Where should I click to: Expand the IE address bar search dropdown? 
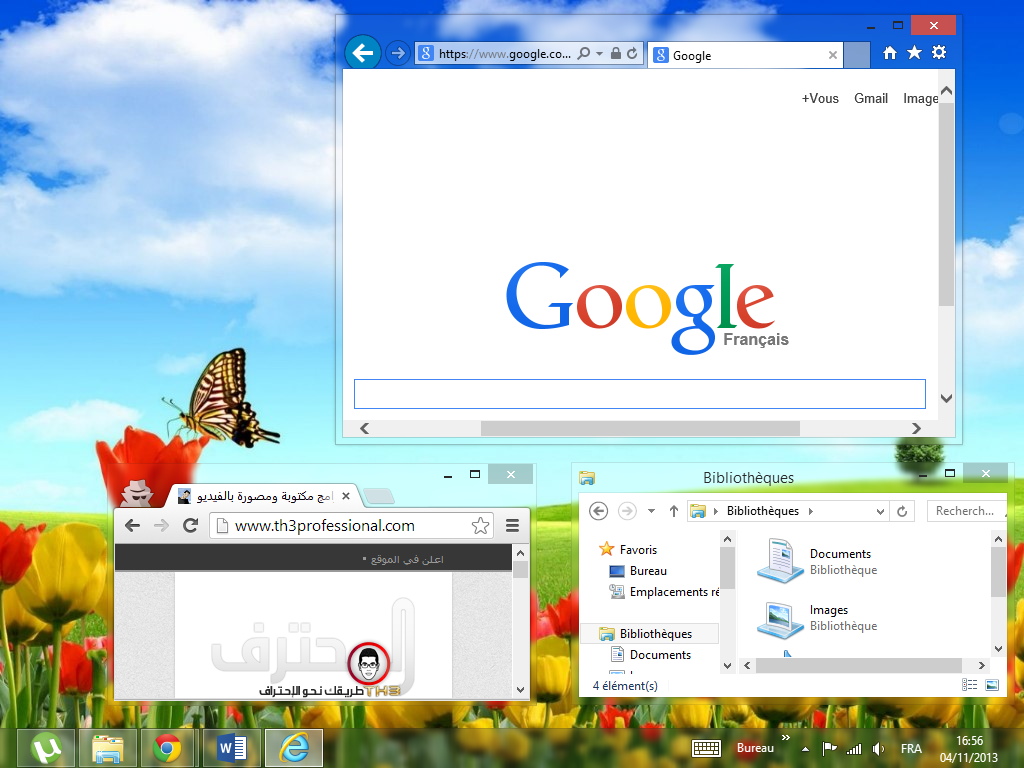pyautogui.click(x=599, y=54)
